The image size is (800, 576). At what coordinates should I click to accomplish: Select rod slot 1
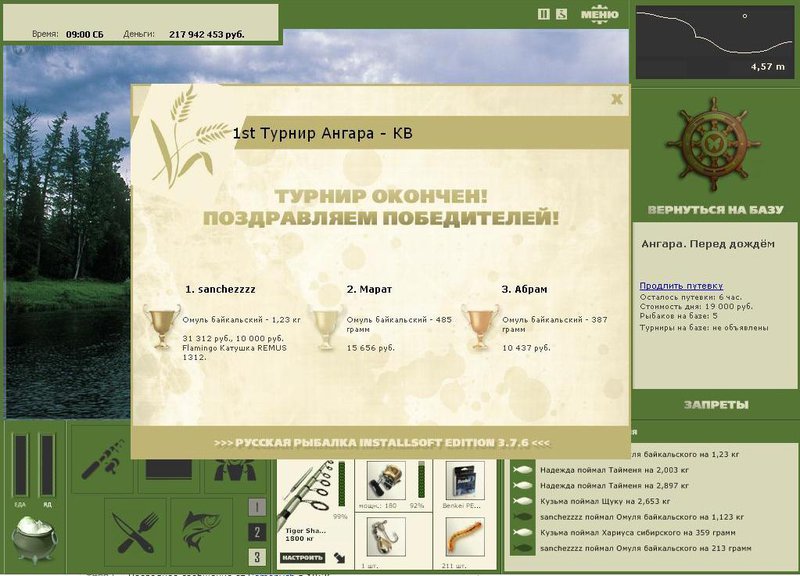pyautogui.click(x=257, y=507)
